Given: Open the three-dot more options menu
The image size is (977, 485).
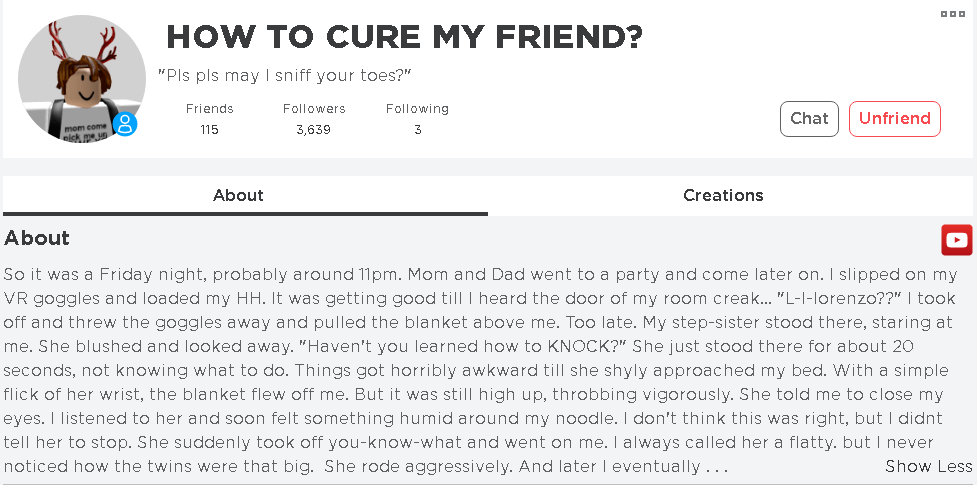Looking at the screenshot, I should (x=952, y=14).
